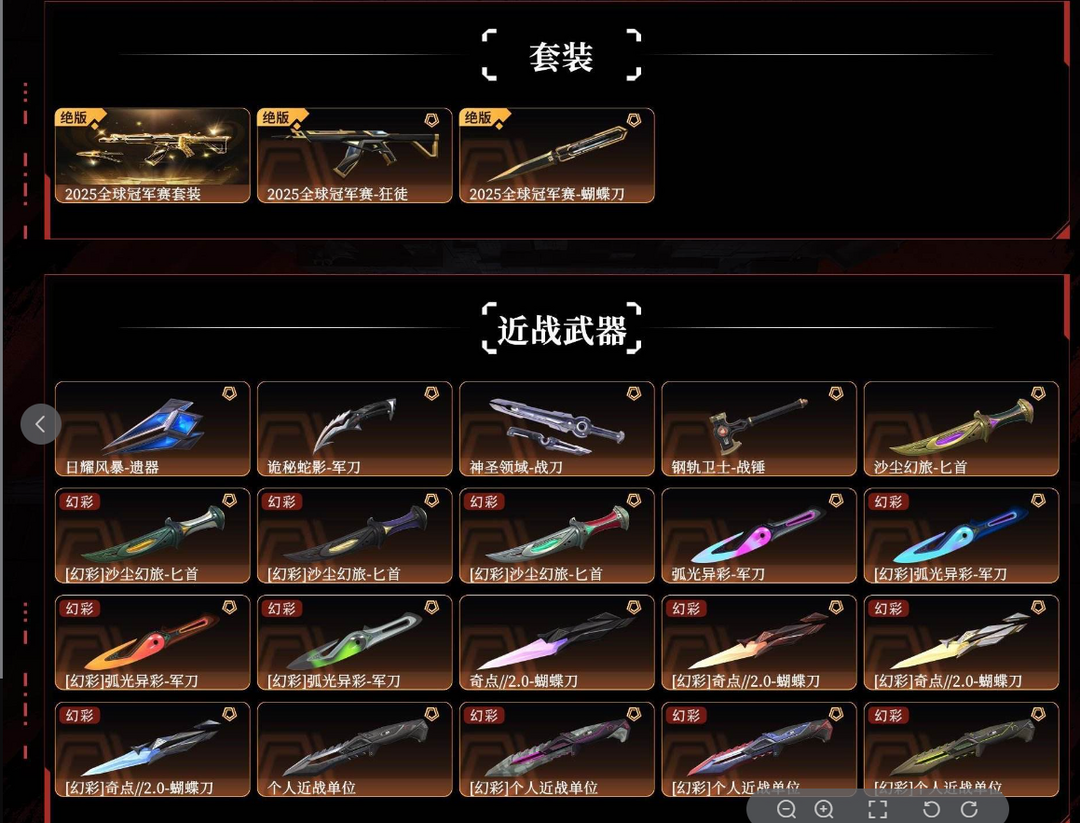Choose the 弧光异彩-军刀 card without 幻彩 tag
Viewport: 1080px width, 823px height.
pos(759,535)
